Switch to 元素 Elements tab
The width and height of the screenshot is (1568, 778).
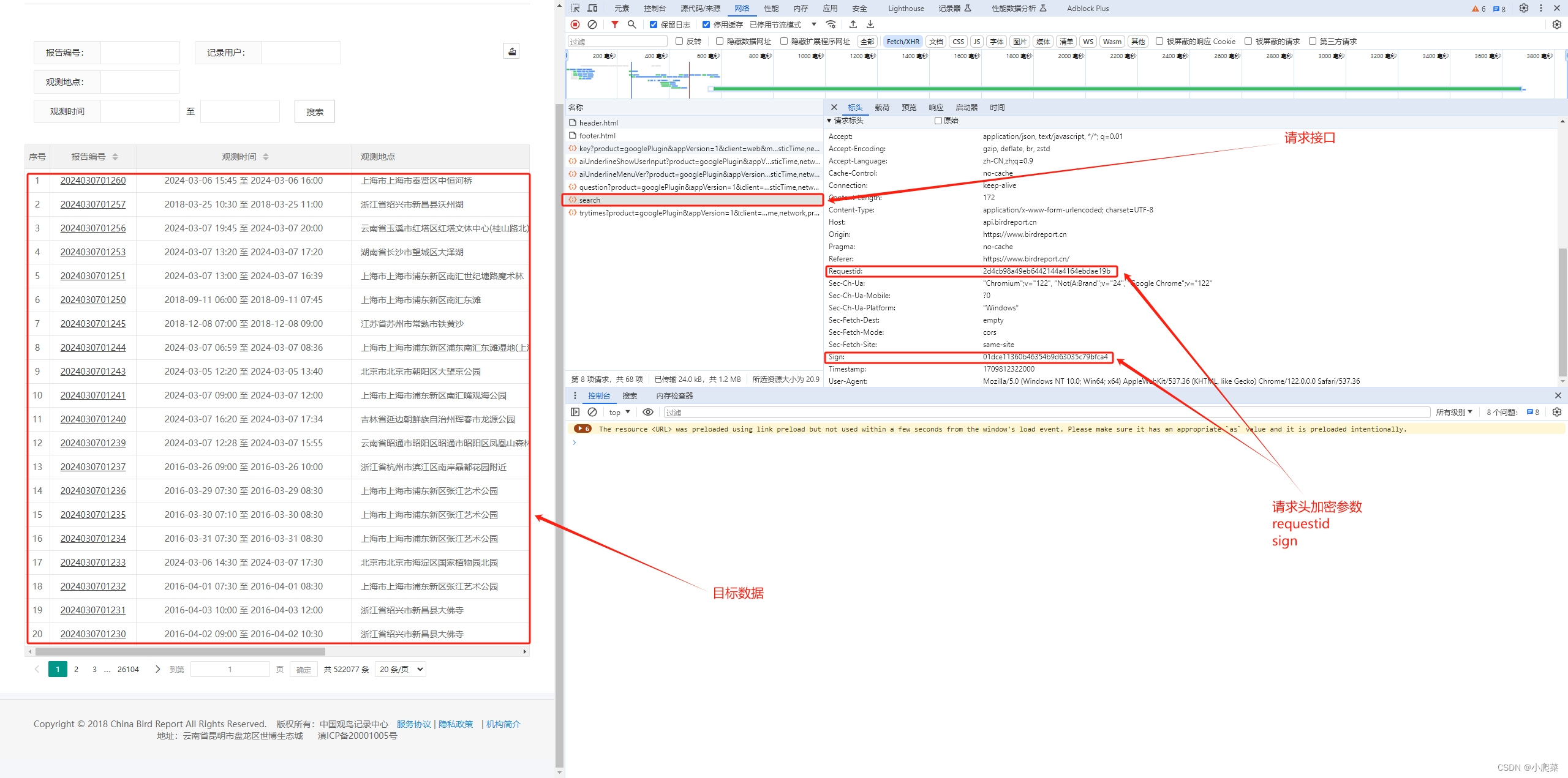point(622,8)
